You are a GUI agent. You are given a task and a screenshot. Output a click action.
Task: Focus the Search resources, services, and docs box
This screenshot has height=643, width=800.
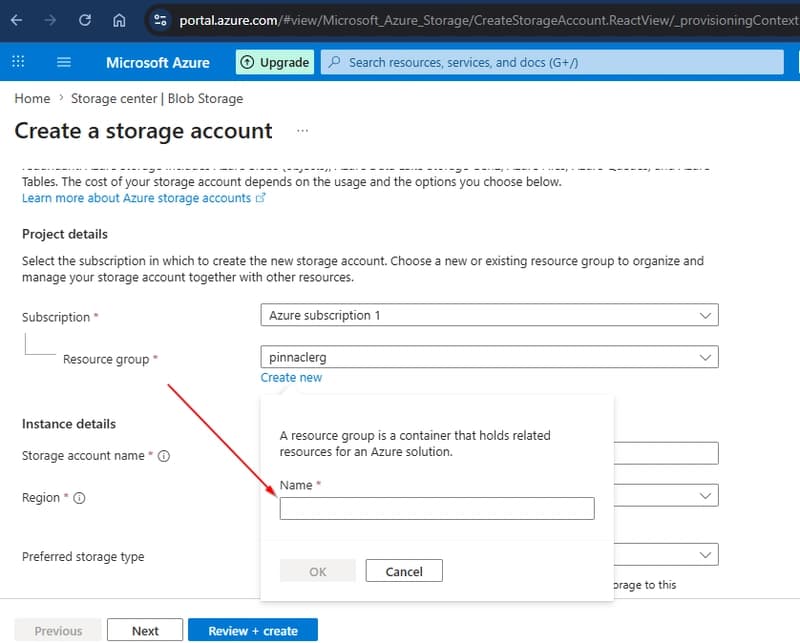552,62
